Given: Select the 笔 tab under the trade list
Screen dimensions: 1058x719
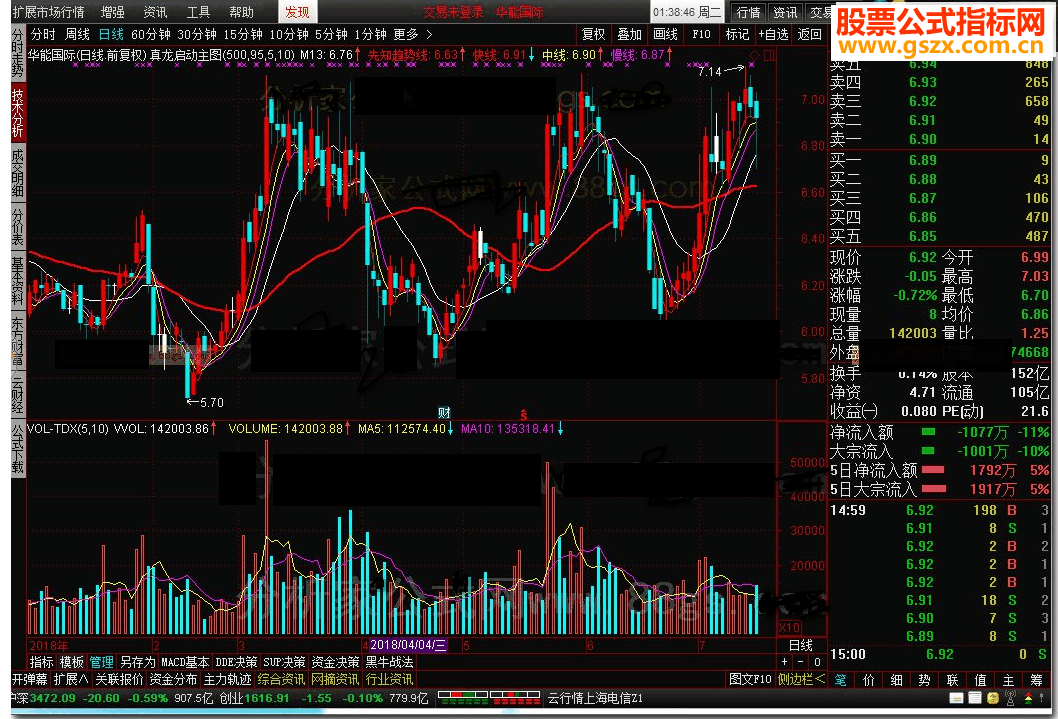Looking at the screenshot, I should (840, 680).
